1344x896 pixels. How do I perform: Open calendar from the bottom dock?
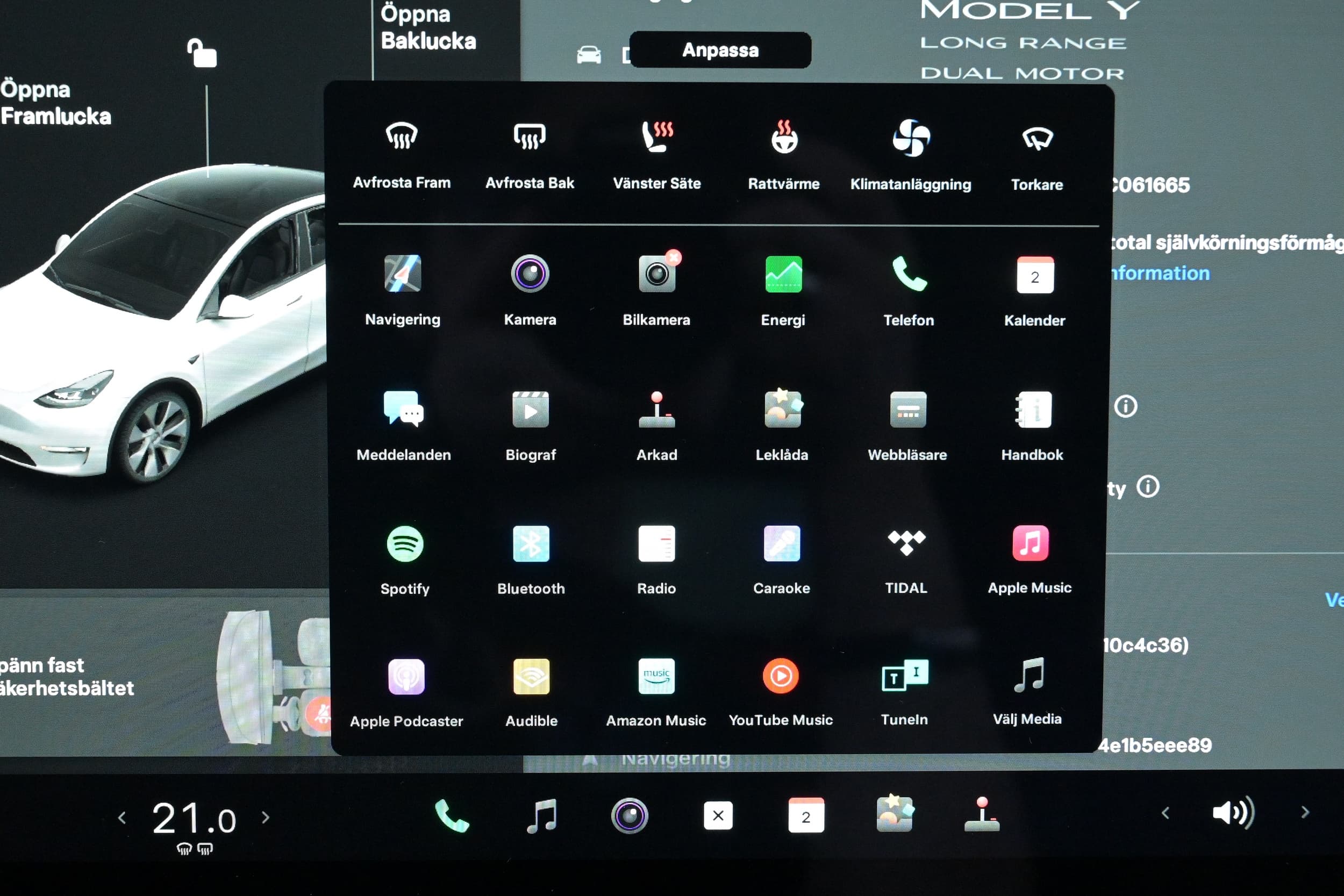pyautogui.click(x=806, y=816)
